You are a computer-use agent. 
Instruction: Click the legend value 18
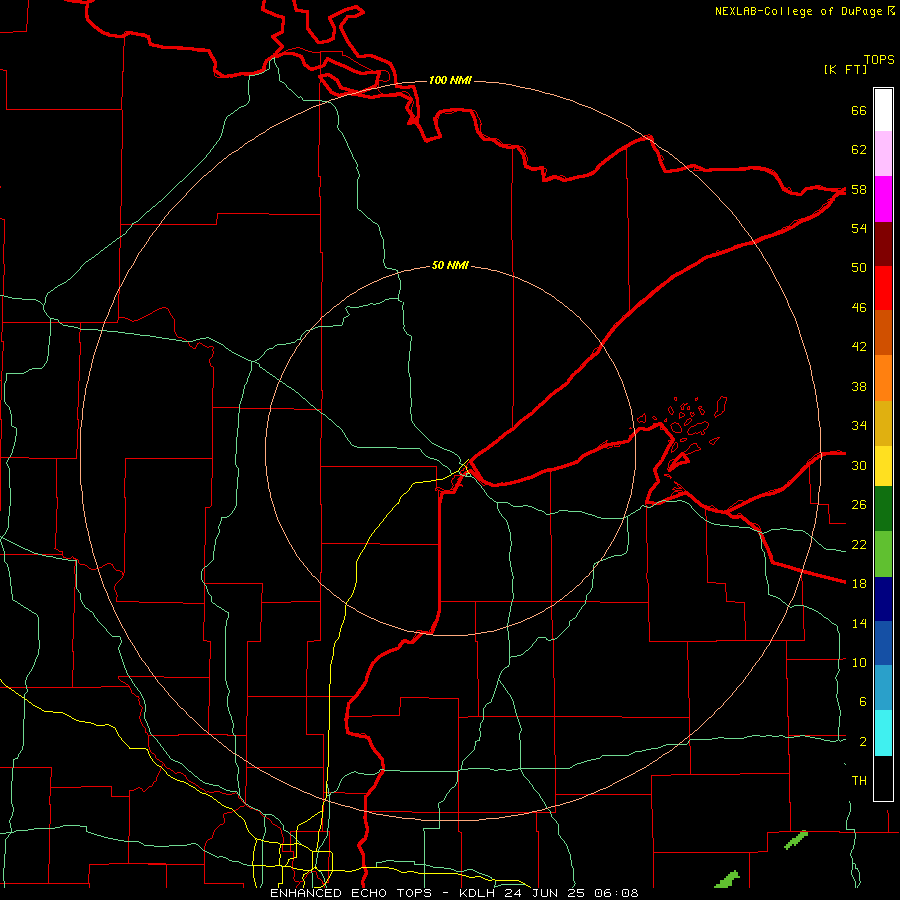click(859, 584)
